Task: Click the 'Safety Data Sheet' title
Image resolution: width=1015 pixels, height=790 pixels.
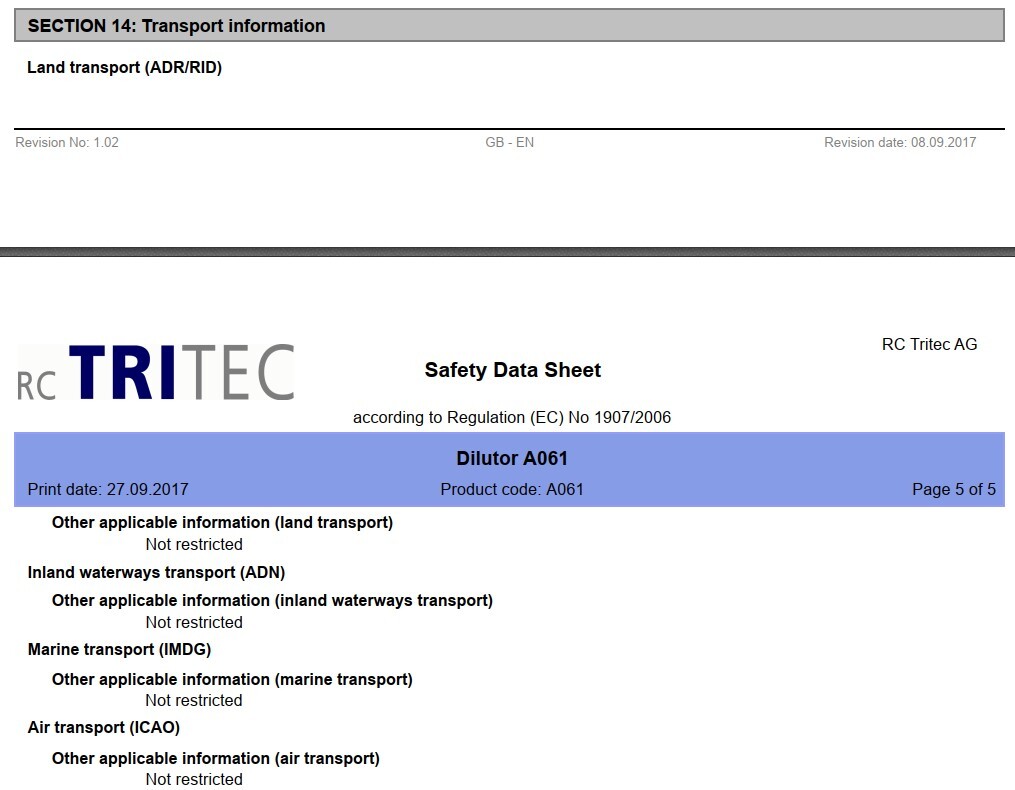Action: point(513,370)
